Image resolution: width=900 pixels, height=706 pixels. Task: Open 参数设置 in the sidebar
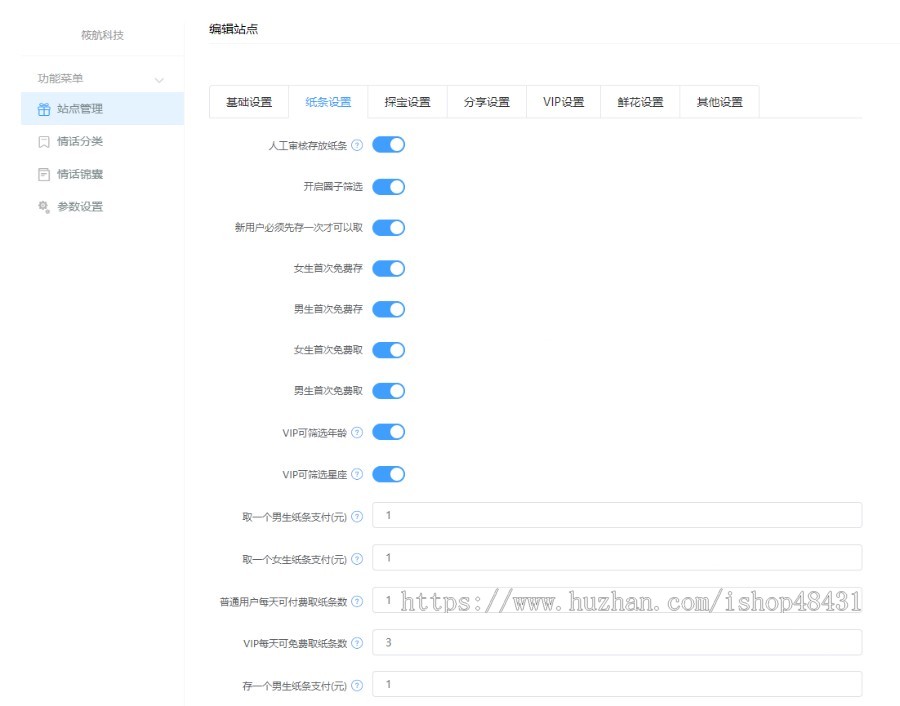click(102, 207)
